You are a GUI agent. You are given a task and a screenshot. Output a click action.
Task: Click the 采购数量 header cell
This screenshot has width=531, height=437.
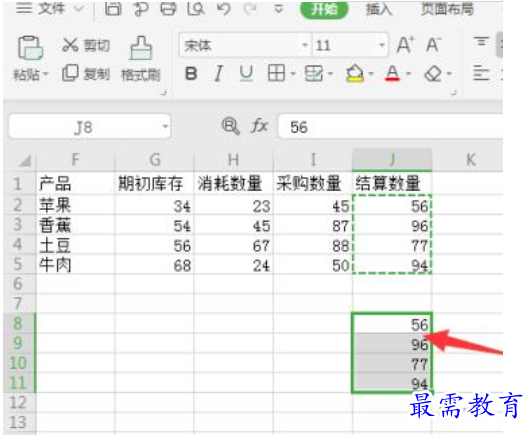coord(313,183)
